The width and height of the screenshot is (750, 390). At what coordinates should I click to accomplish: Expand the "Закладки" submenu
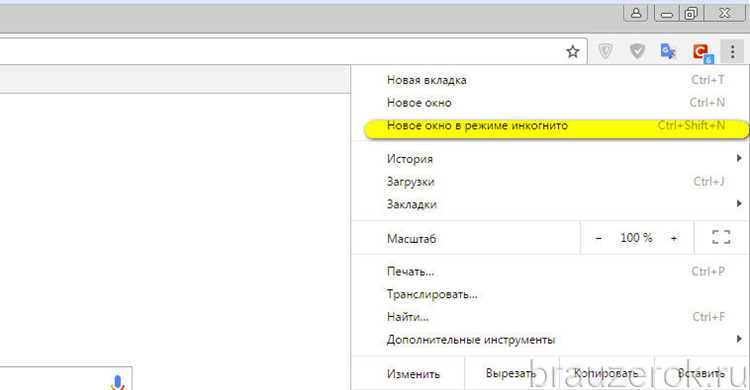click(x=550, y=204)
